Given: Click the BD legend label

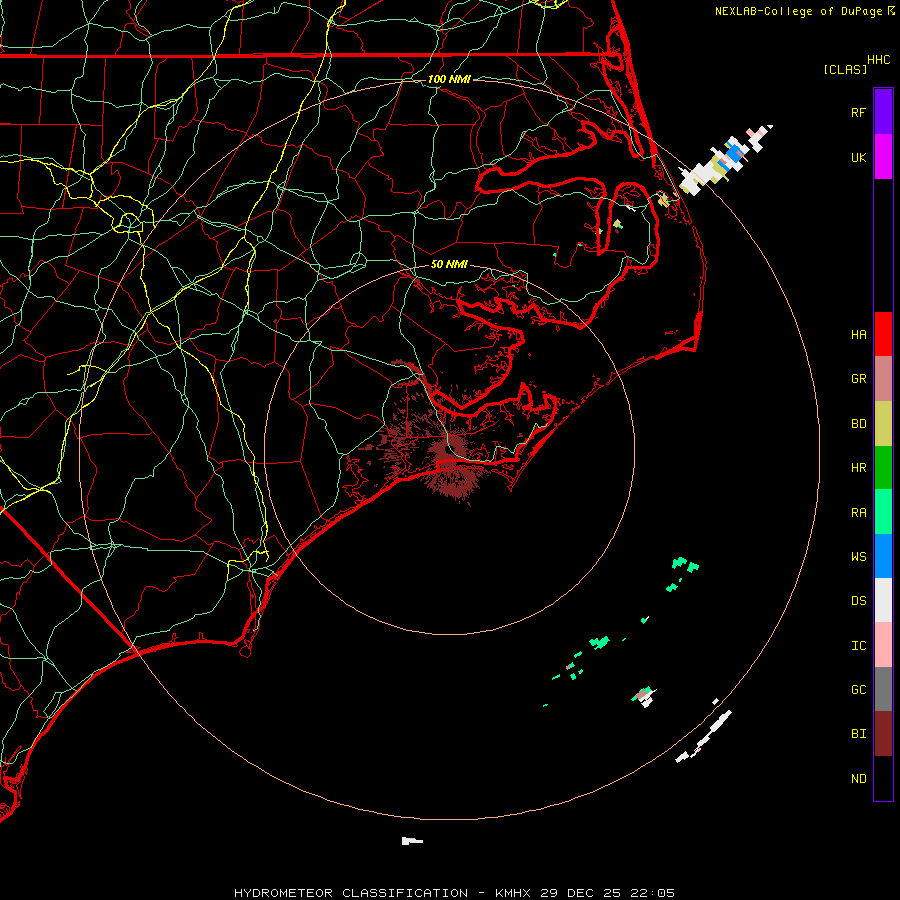Looking at the screenshot, I should [x=858, y=424].
